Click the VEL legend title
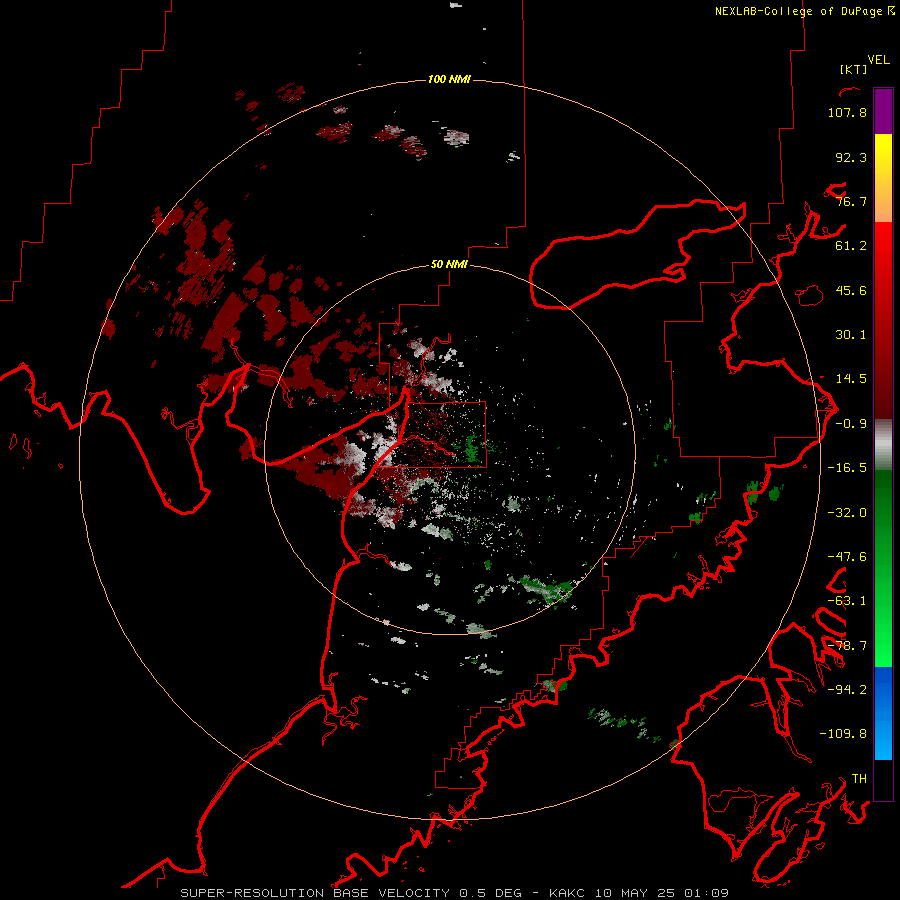 tap(878, 60)
